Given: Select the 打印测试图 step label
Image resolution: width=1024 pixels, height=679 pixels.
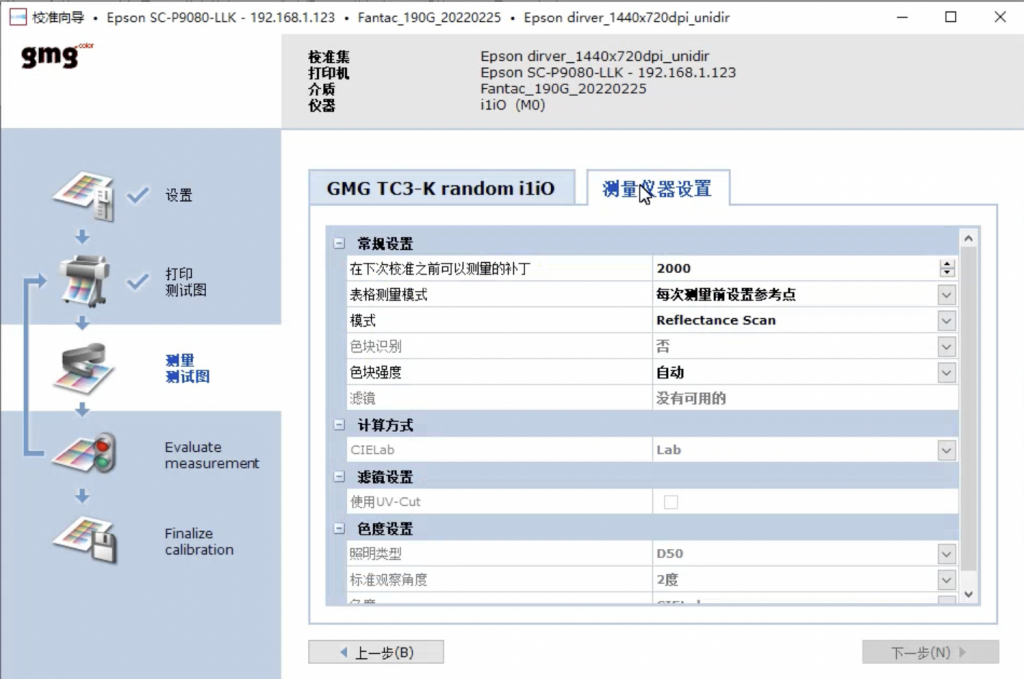Looking at the screenshot, I should (186, 282).
